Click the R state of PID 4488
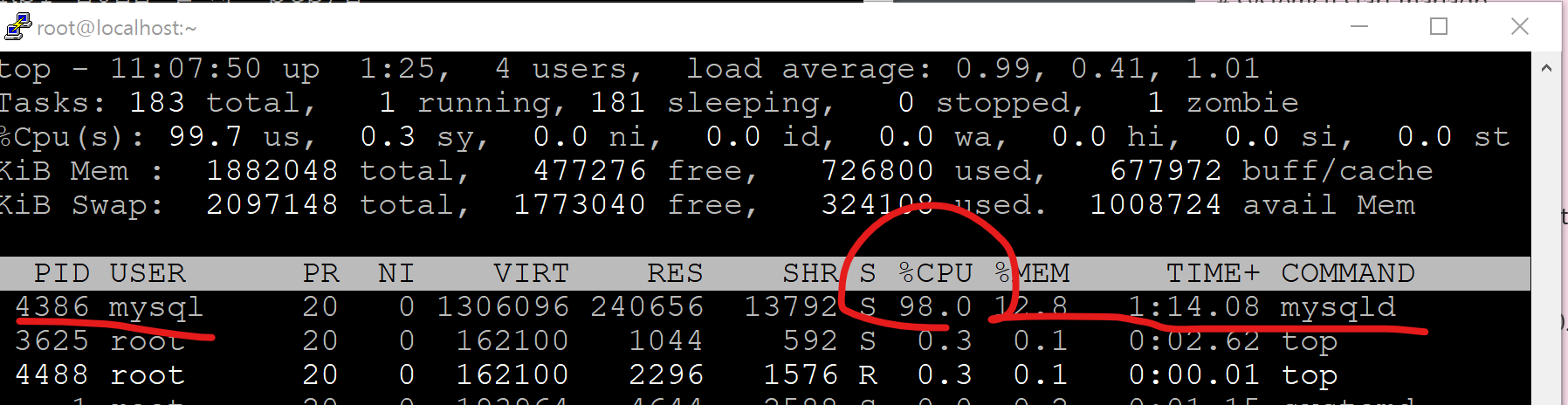This screenshot has width=1568, height=405. click(x=868, y=375)
